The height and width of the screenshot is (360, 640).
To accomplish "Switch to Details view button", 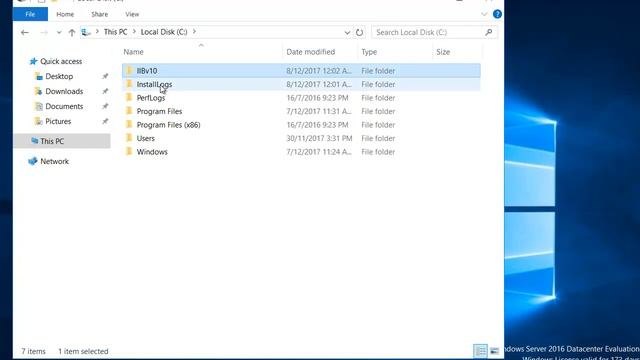I will click(x=481, y=351).
